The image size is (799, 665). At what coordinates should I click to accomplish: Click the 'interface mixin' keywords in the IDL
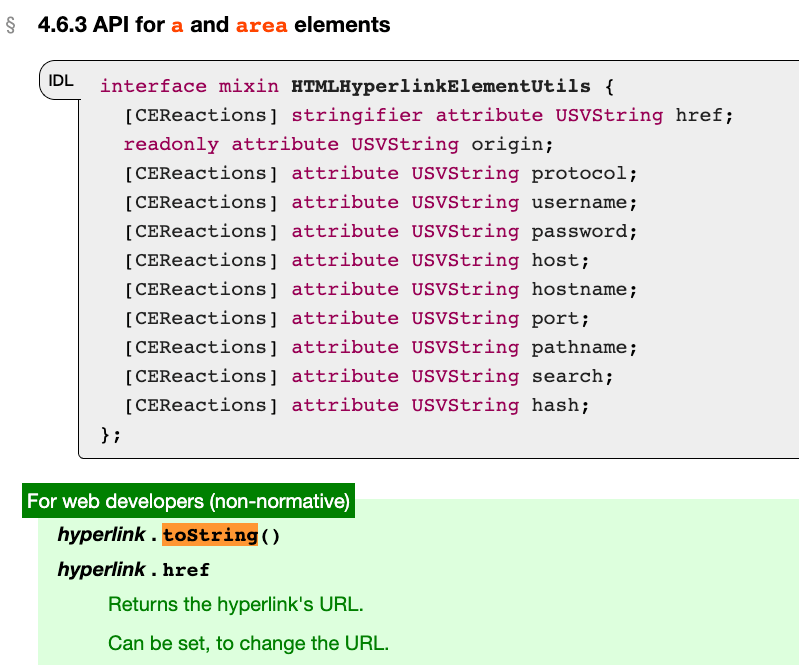coord(190,86)
